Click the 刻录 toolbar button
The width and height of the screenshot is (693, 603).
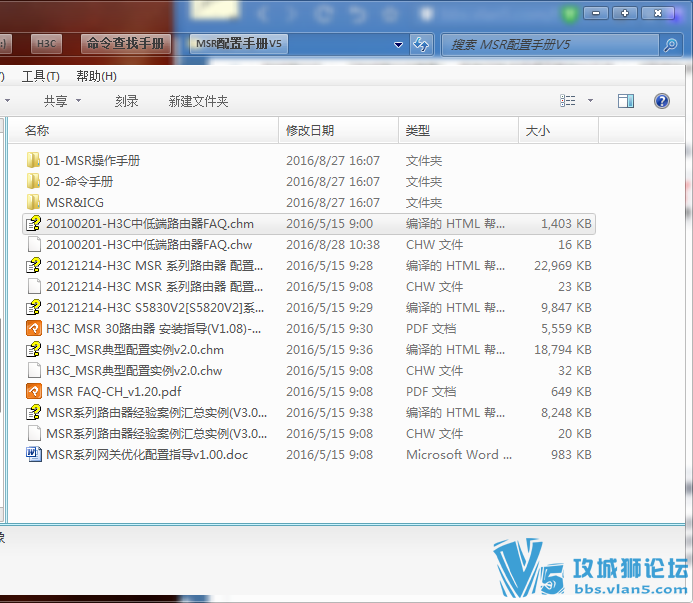[x=126, y=101]
